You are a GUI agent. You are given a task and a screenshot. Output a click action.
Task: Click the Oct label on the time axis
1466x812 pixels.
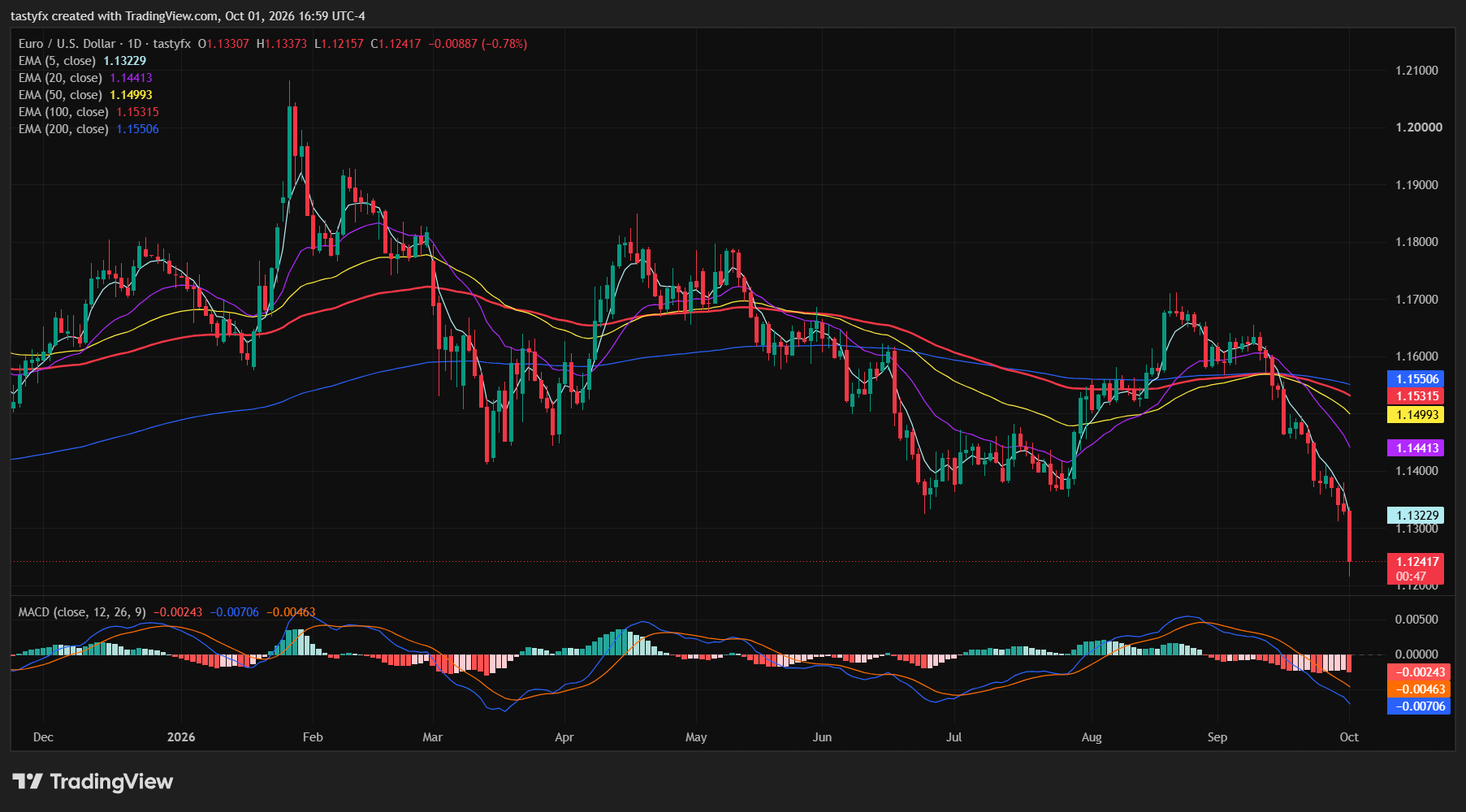click(x=1349, y=737)
